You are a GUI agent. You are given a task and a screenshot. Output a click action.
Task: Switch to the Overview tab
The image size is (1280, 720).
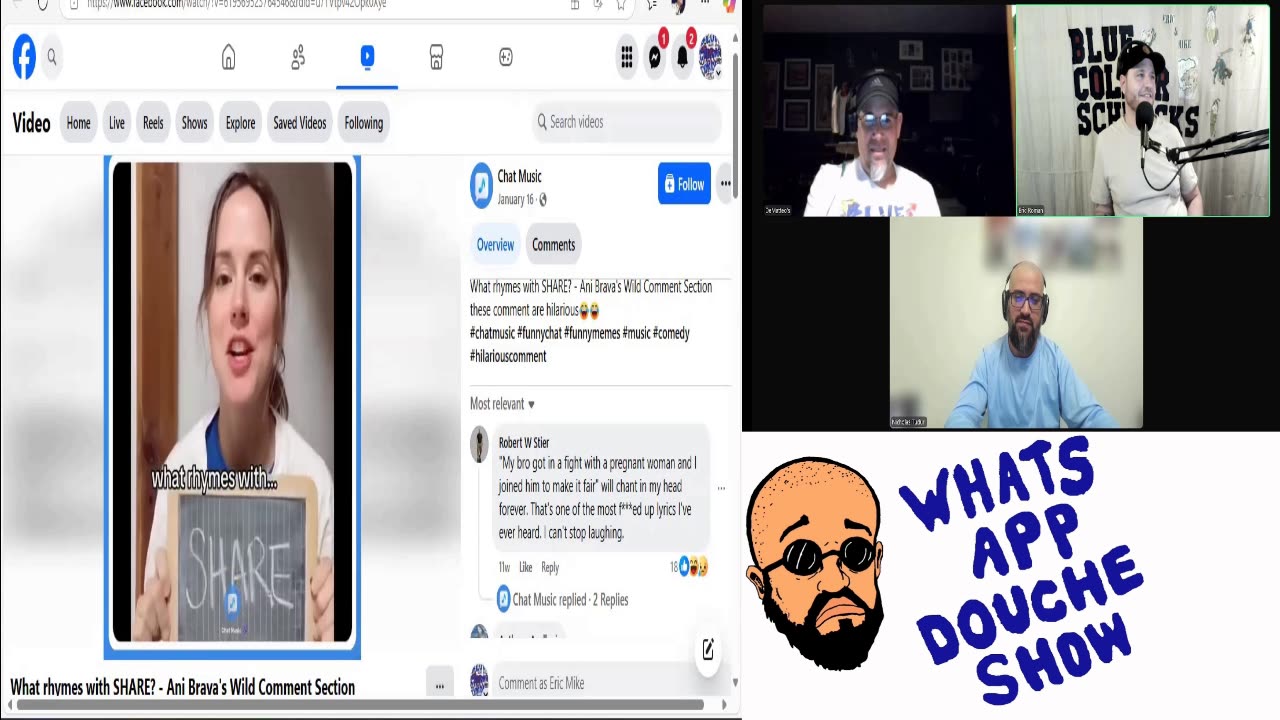click(x=495, y=245)
